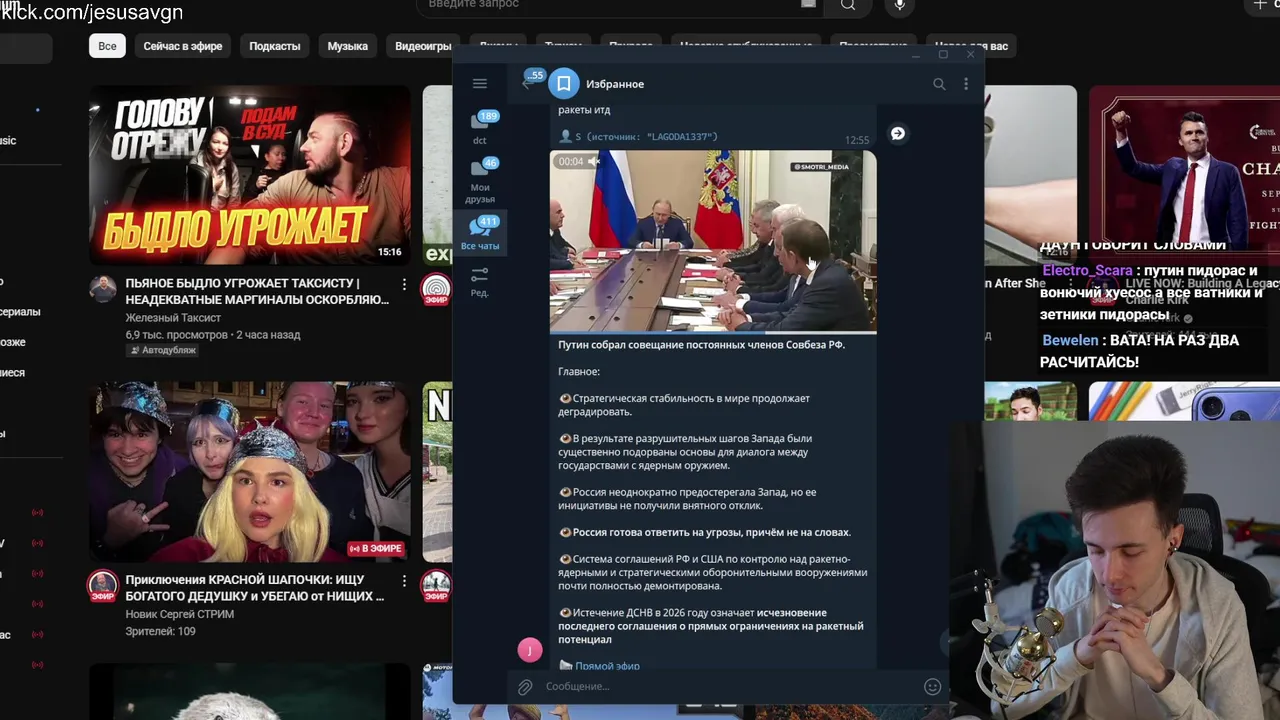Viewport: 1280px width, 720px height.
Task: Search within the Избранное chat
Action: coord(939,84)
